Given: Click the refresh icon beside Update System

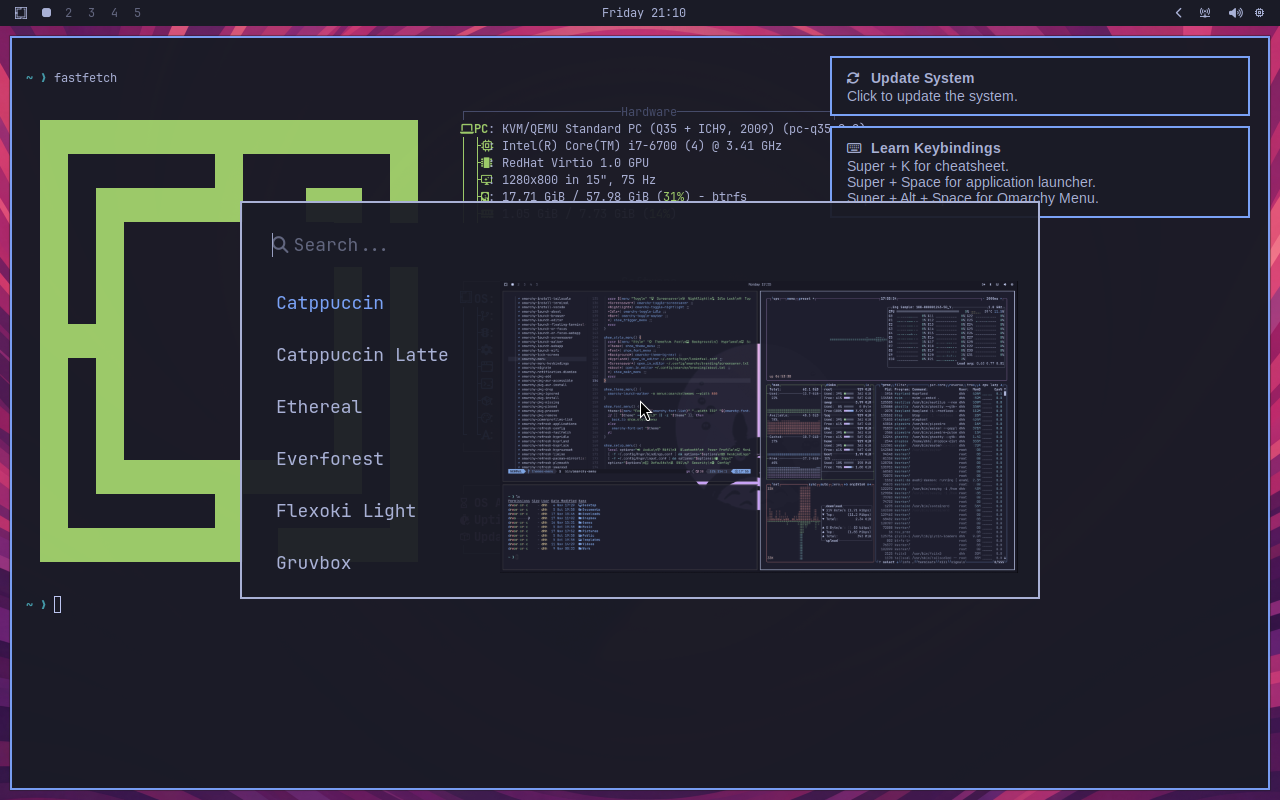Looking at the screenshot, I should pos(853,78).
